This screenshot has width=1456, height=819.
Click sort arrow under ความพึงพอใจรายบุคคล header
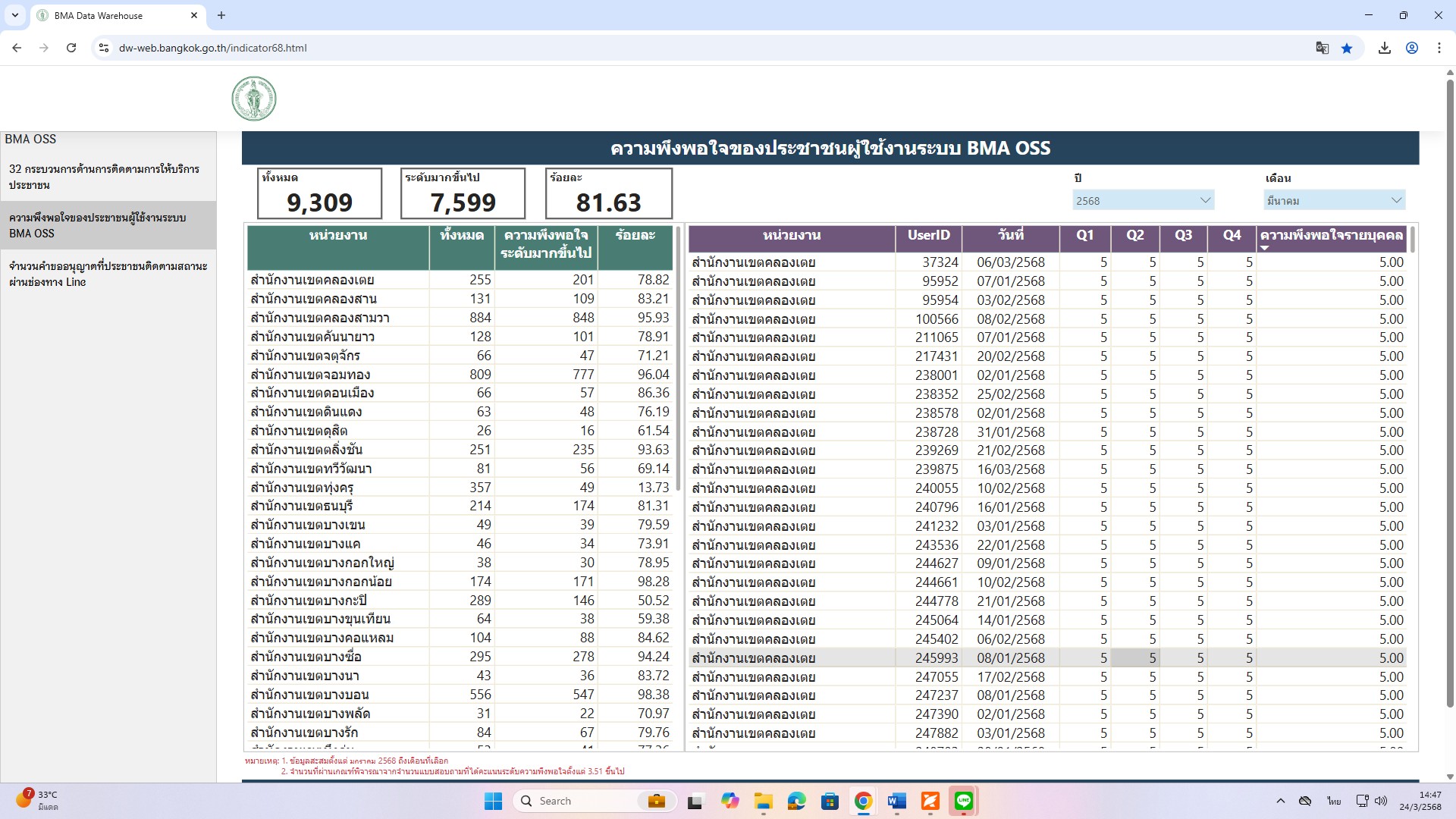tap(1264, 248)
